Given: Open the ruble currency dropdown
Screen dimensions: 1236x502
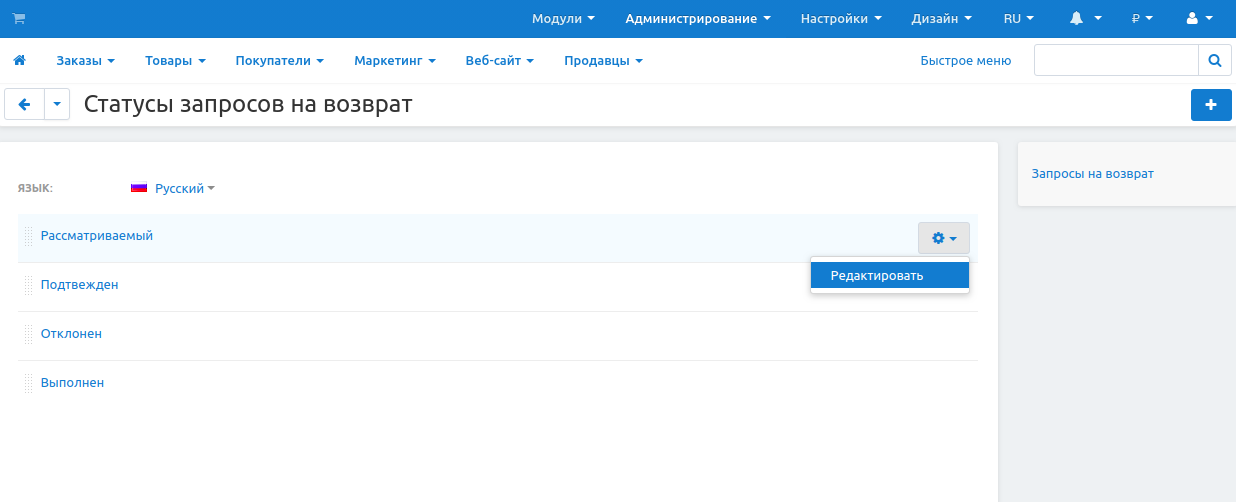Looking at the screenshot, I should [1142, 18].
